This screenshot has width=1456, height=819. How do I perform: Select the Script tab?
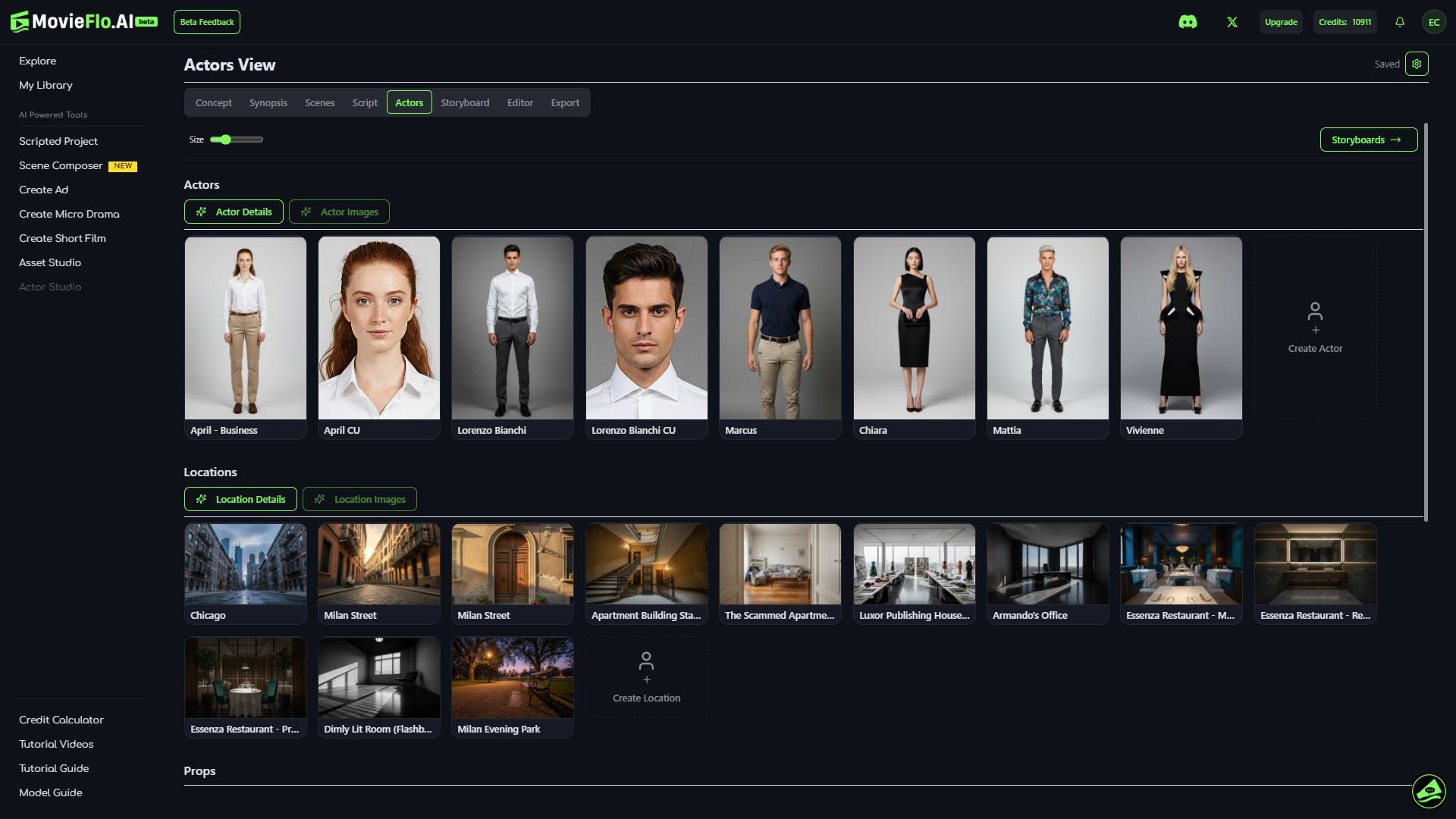coord(364,102)
